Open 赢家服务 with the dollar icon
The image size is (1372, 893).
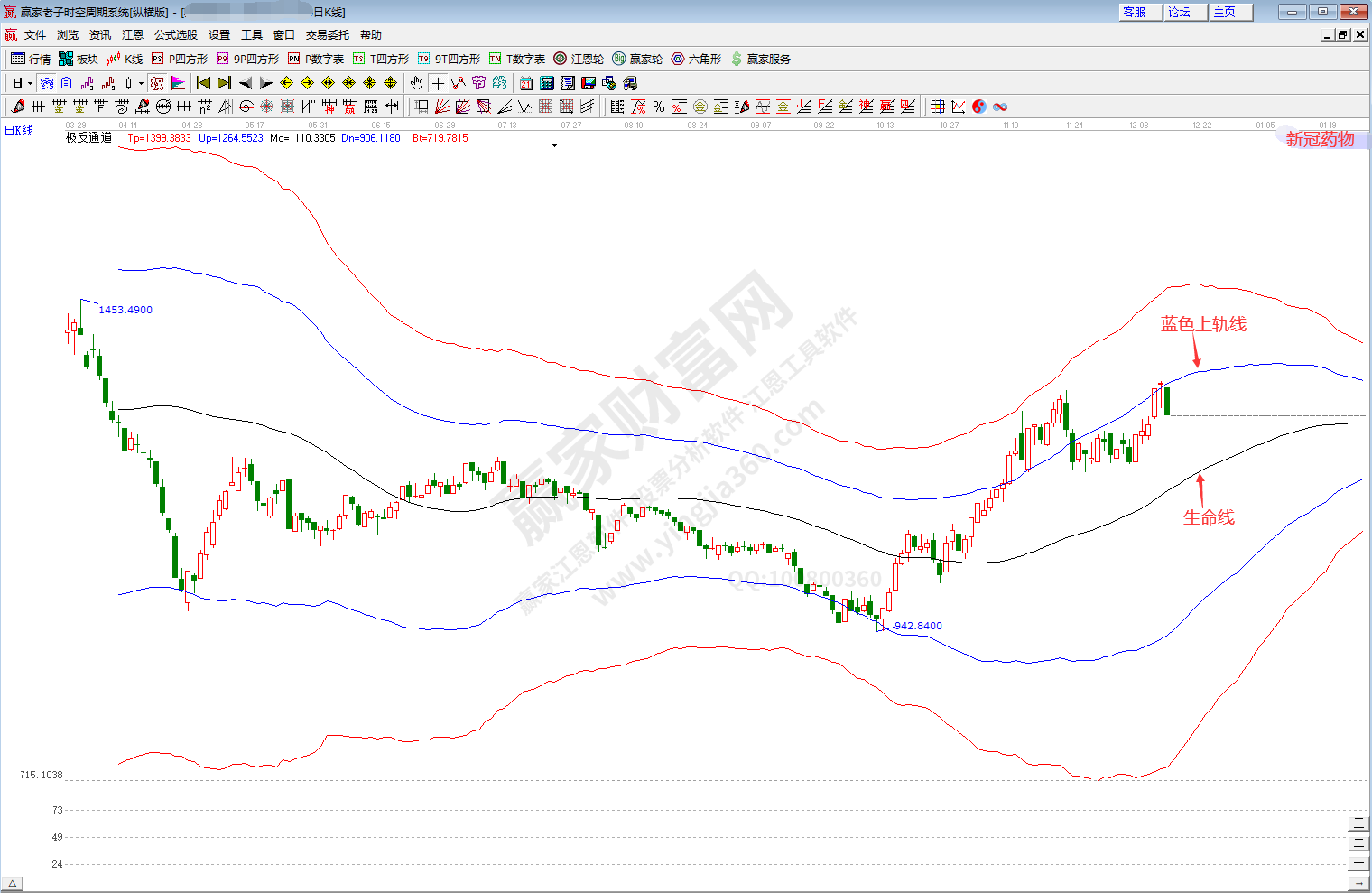coord(760,59)
